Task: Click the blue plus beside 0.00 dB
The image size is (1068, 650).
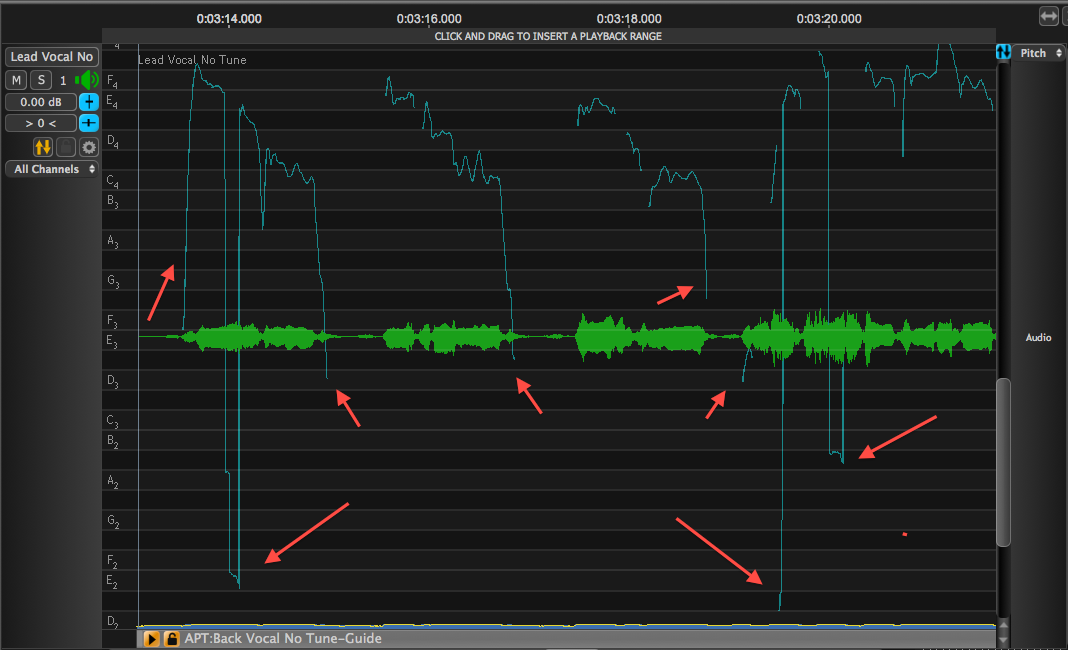Action: pos(89,102)
